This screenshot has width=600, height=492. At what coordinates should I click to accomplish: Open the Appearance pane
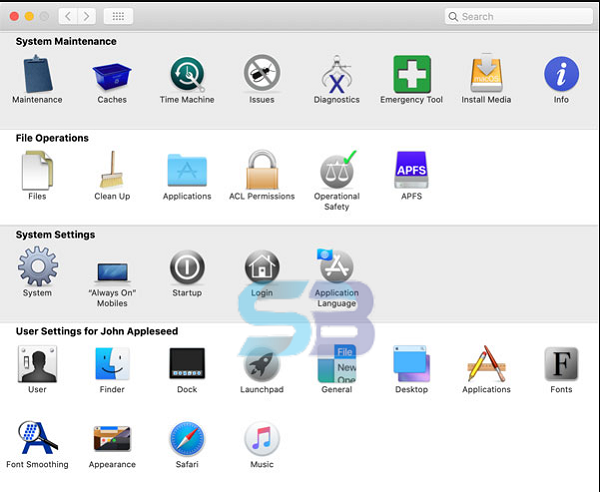tap(112, 438)
